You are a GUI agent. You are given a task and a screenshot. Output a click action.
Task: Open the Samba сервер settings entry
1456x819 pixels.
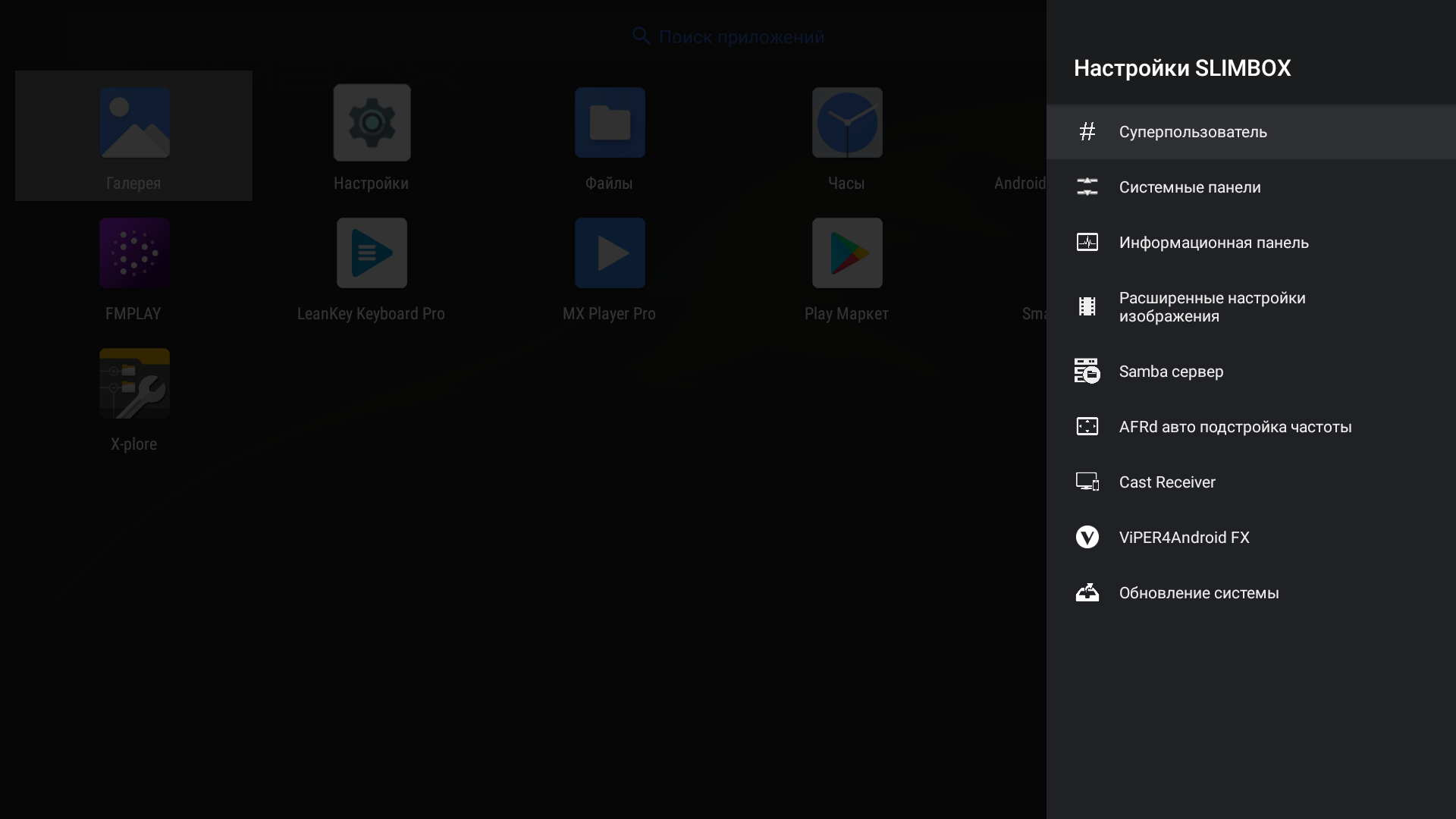click(1171, 372)
